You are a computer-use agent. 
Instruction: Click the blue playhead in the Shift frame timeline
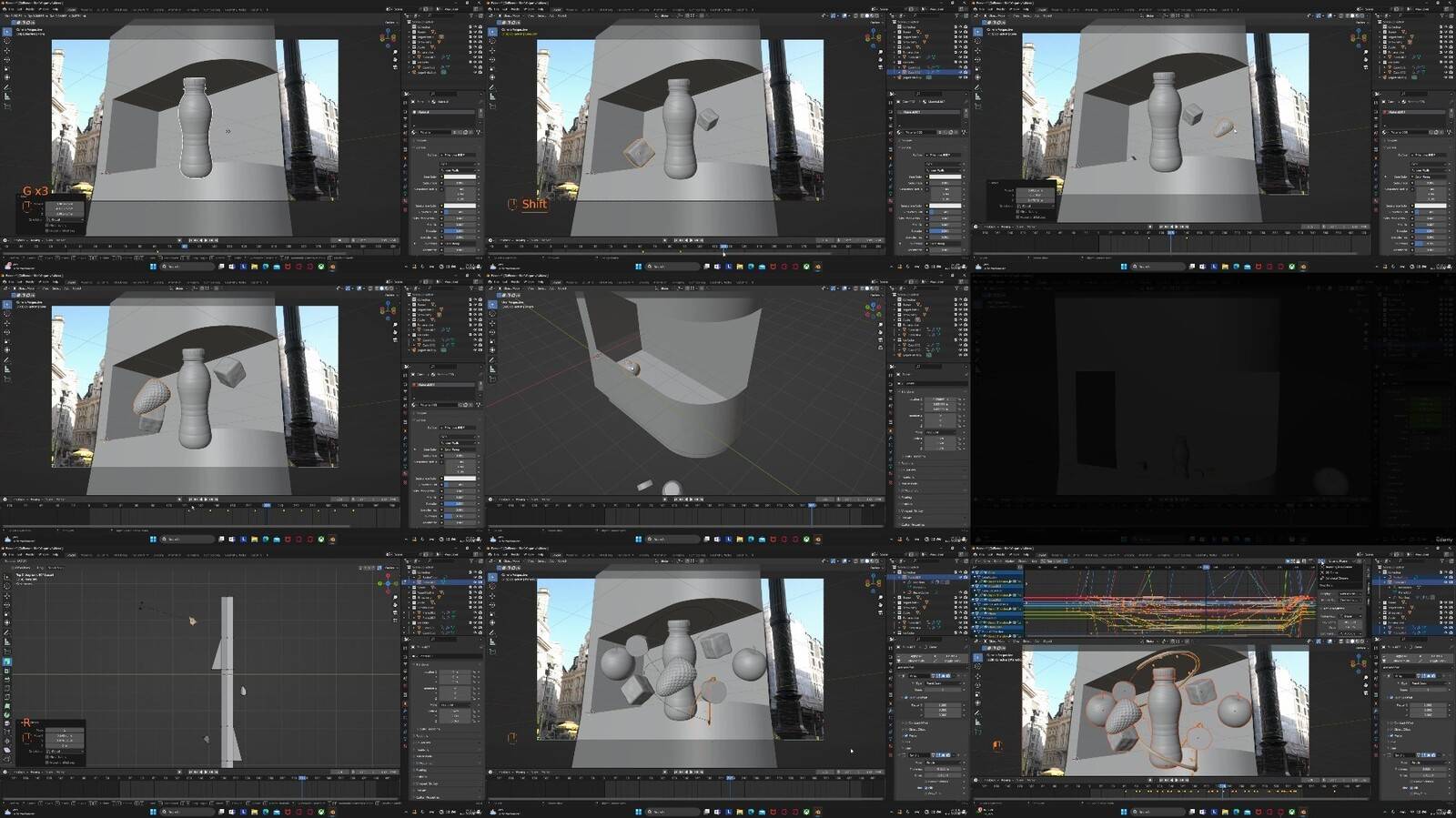click(x=723, y=247)
